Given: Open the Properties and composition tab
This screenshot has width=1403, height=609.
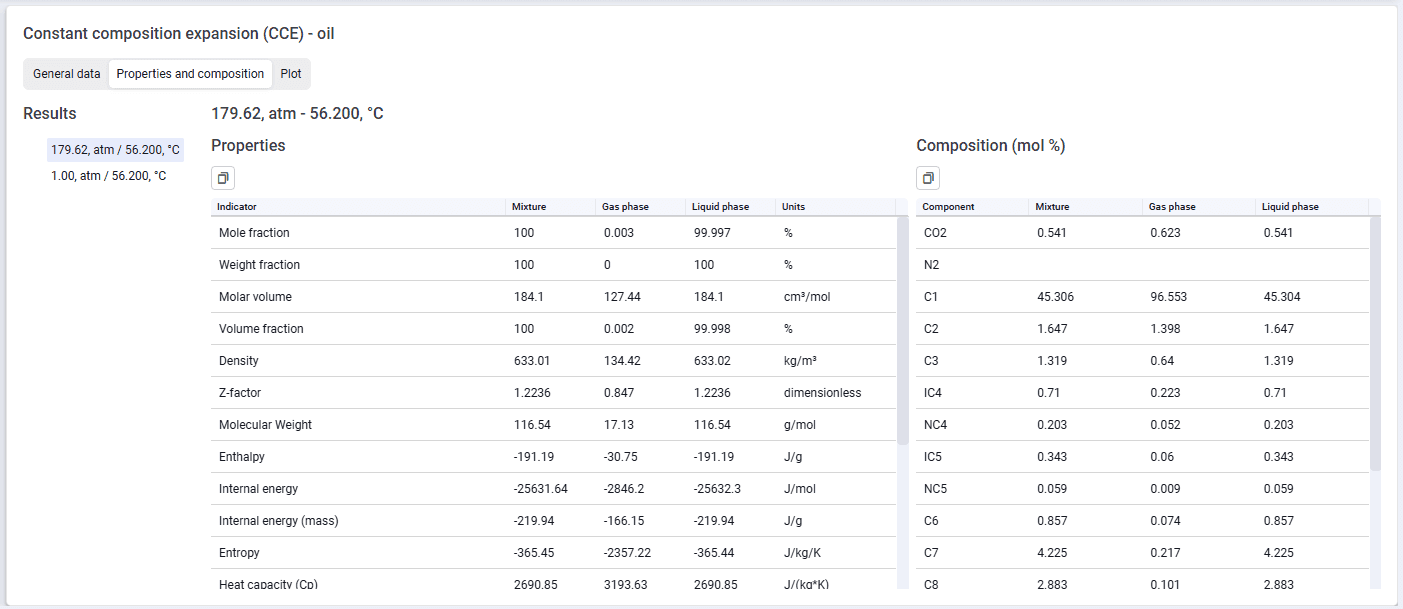Looking at the screenshot, I should (190, 74).
